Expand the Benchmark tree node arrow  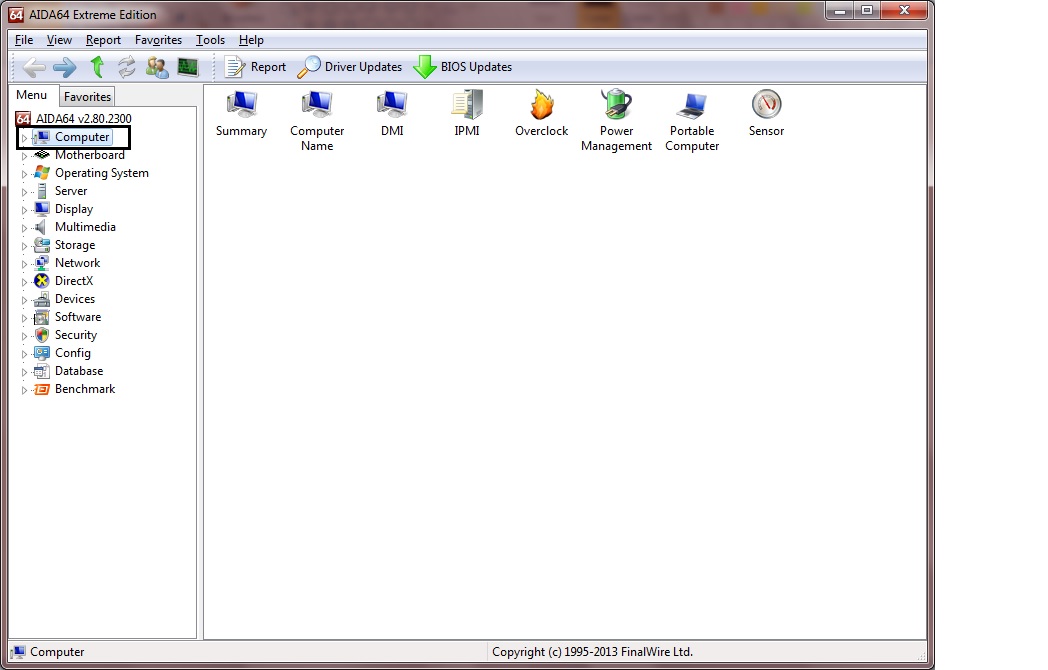point(24,390)
